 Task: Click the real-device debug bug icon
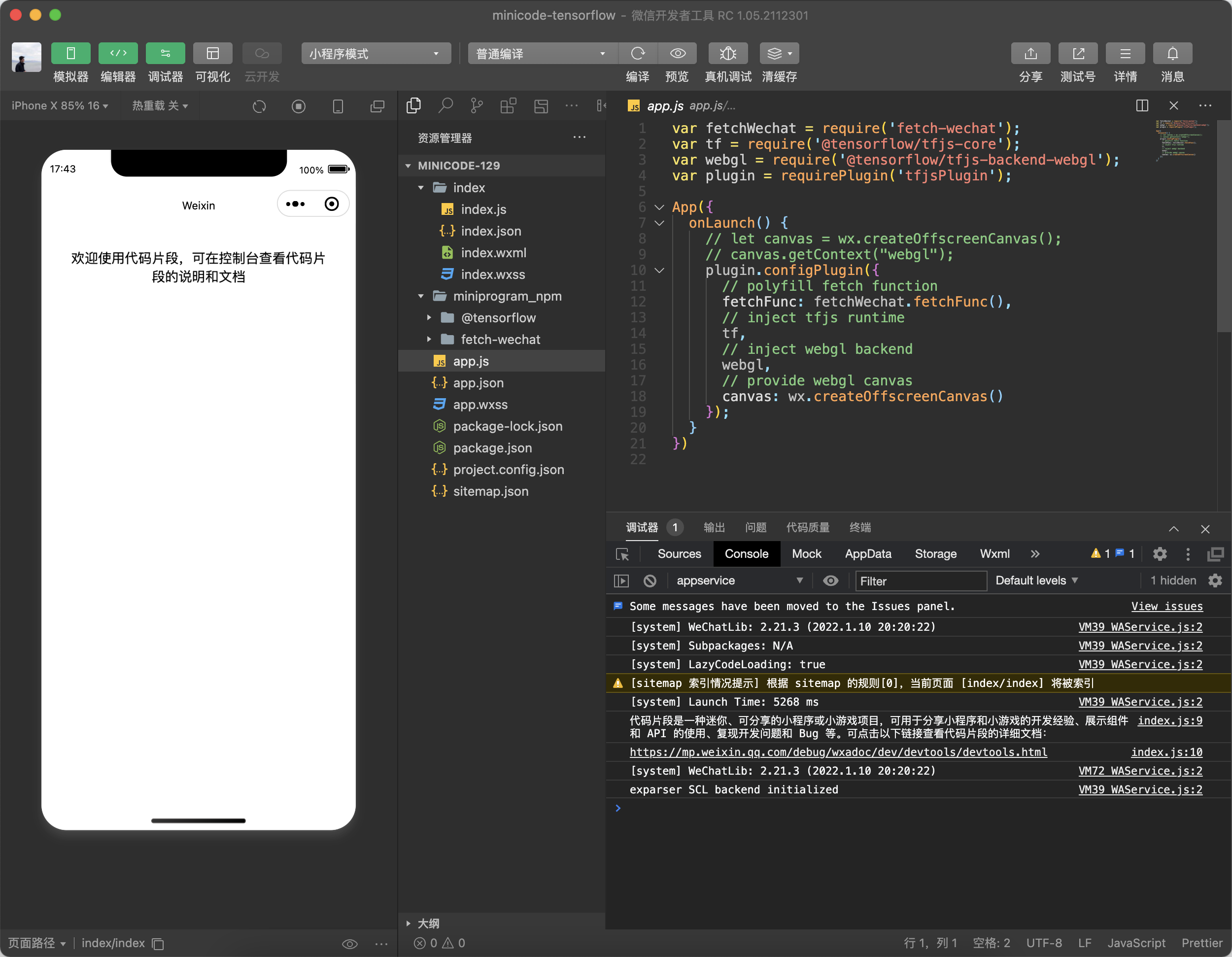point(727,54)
